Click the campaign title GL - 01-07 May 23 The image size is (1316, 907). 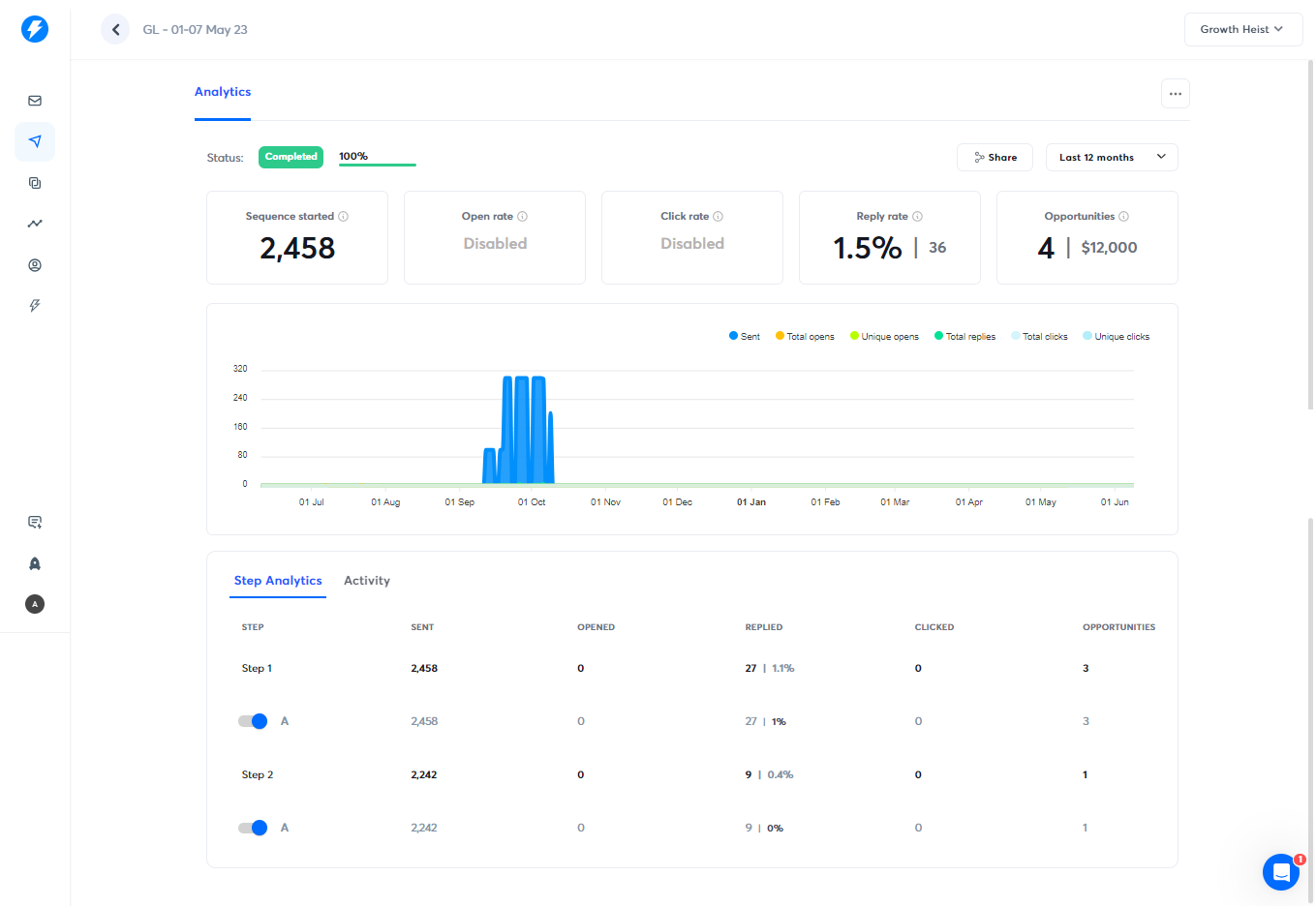(x=195, y=30)
